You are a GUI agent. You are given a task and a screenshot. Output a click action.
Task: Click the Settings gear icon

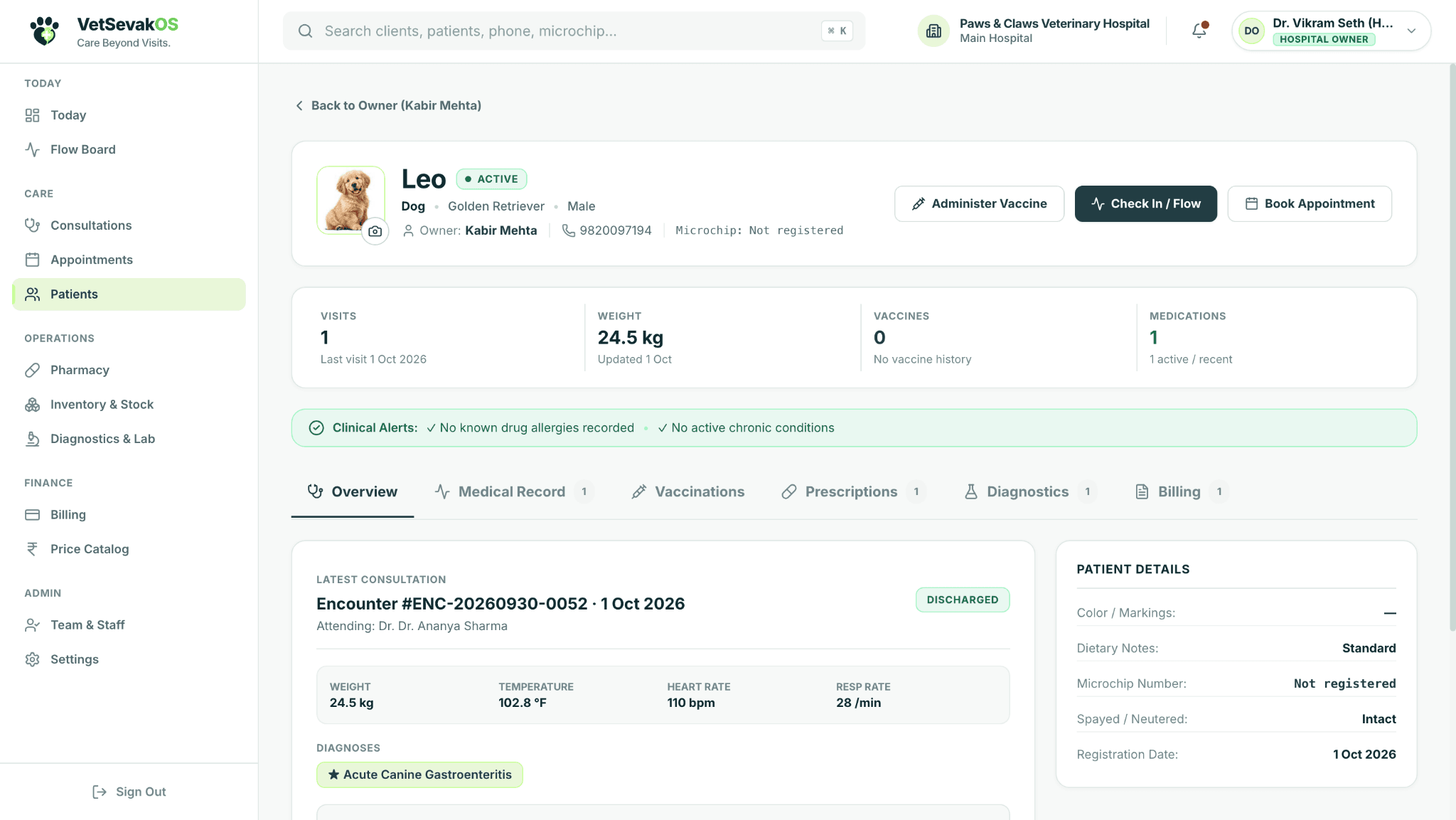[x=32, y=659]
